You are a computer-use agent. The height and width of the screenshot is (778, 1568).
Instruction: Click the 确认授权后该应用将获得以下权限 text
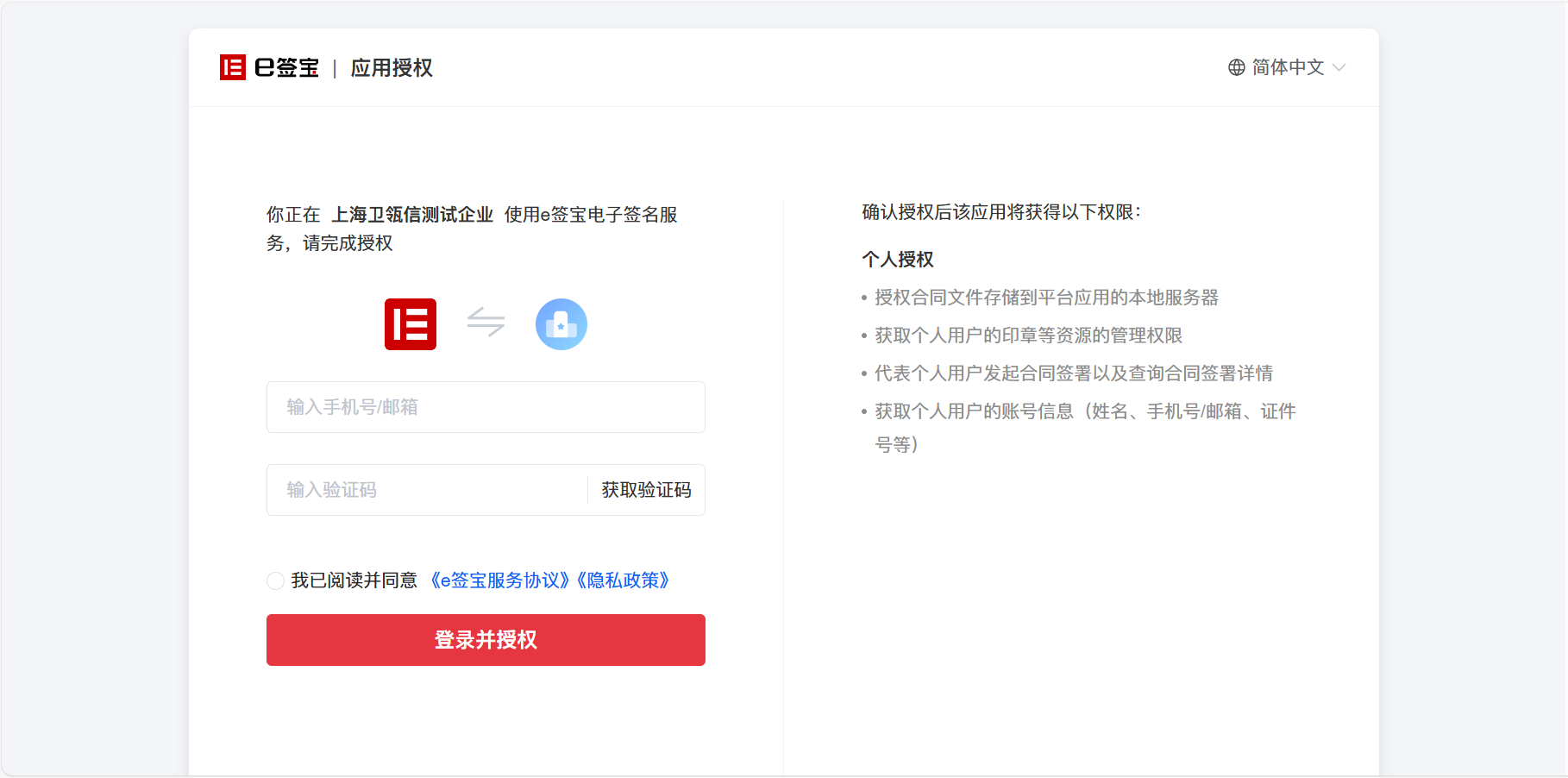(x=1001, y=212)
